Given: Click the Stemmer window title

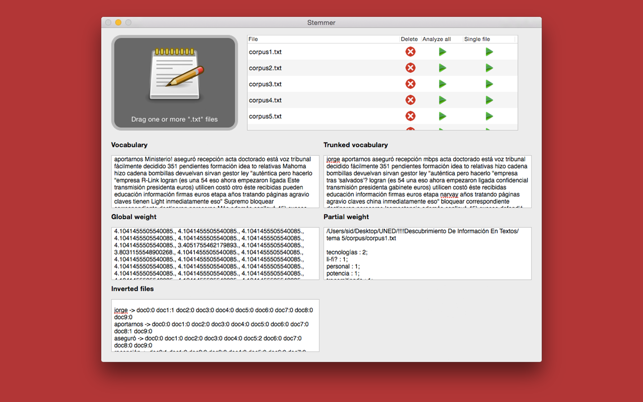Looking at the screenshot, I should (321, 23).
